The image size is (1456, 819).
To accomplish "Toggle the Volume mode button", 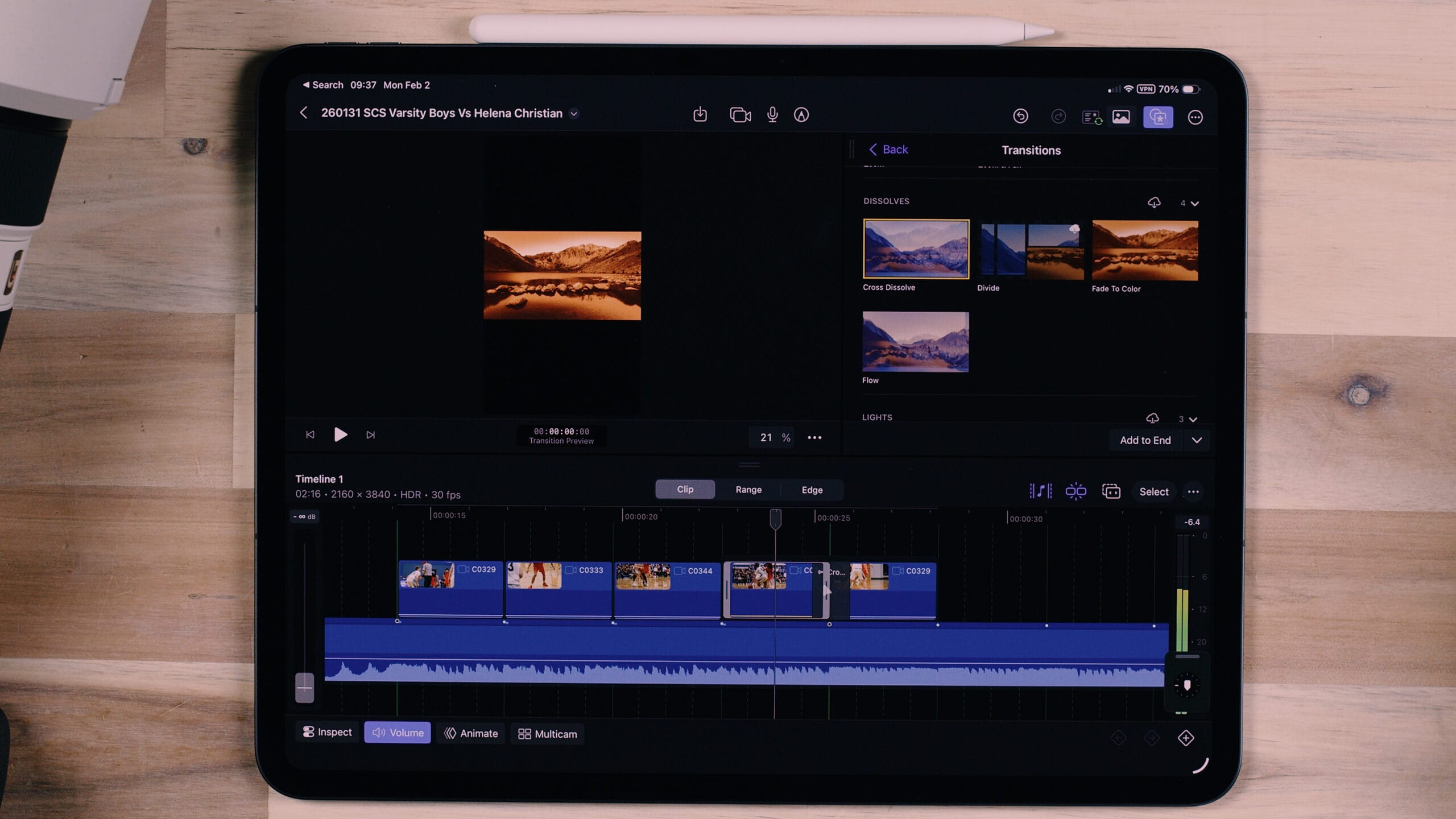I will tap(398, 733).
